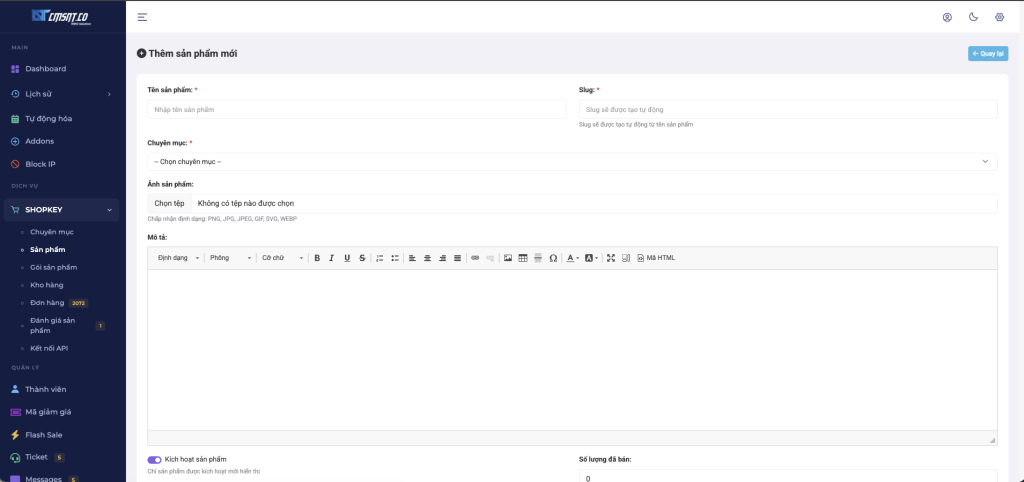Click the insert image icon in editor
Viewport: 1024px width, 482px height.
point(508,258)
